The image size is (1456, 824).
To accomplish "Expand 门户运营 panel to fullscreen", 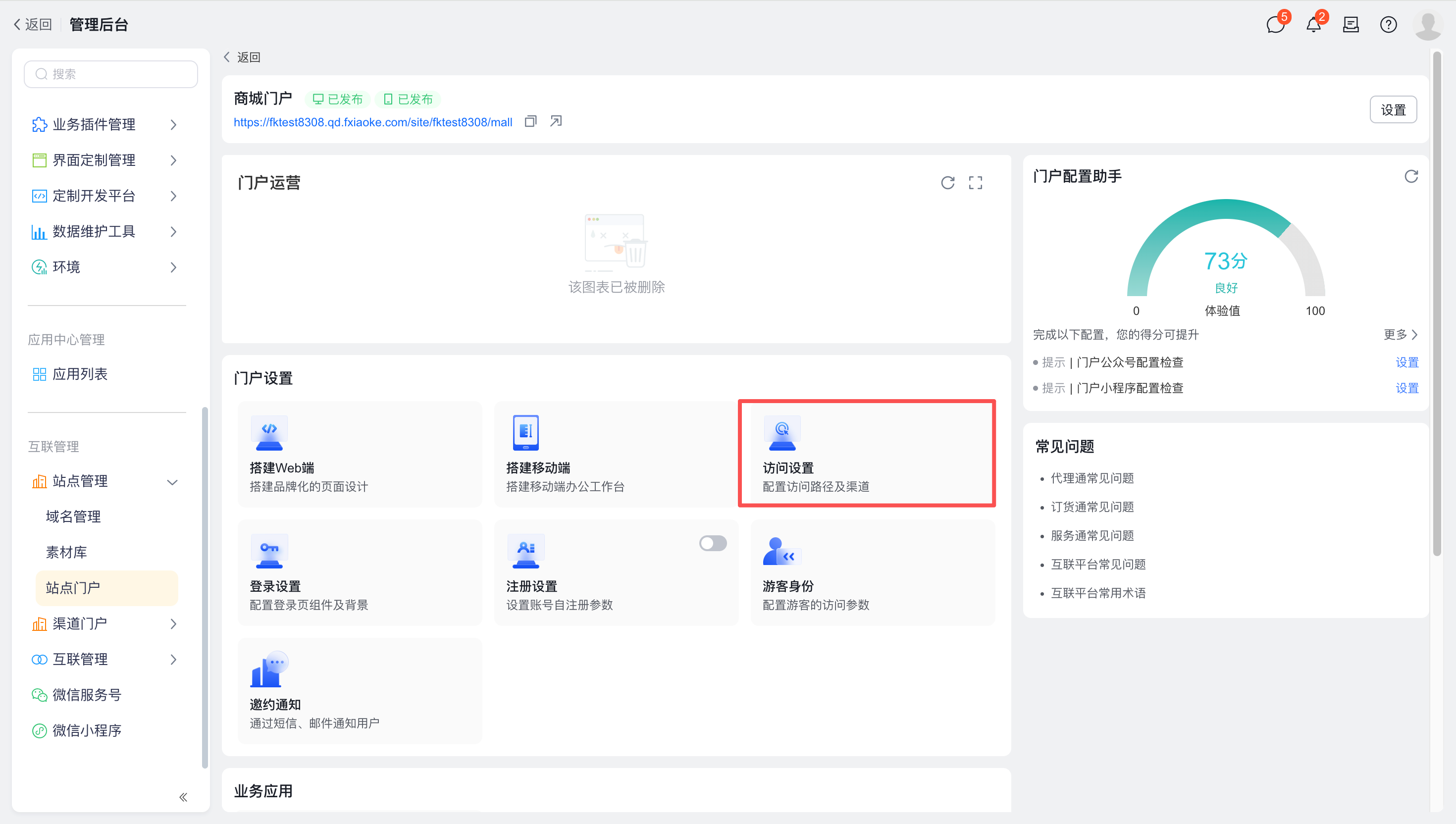I will click(975, 182).
